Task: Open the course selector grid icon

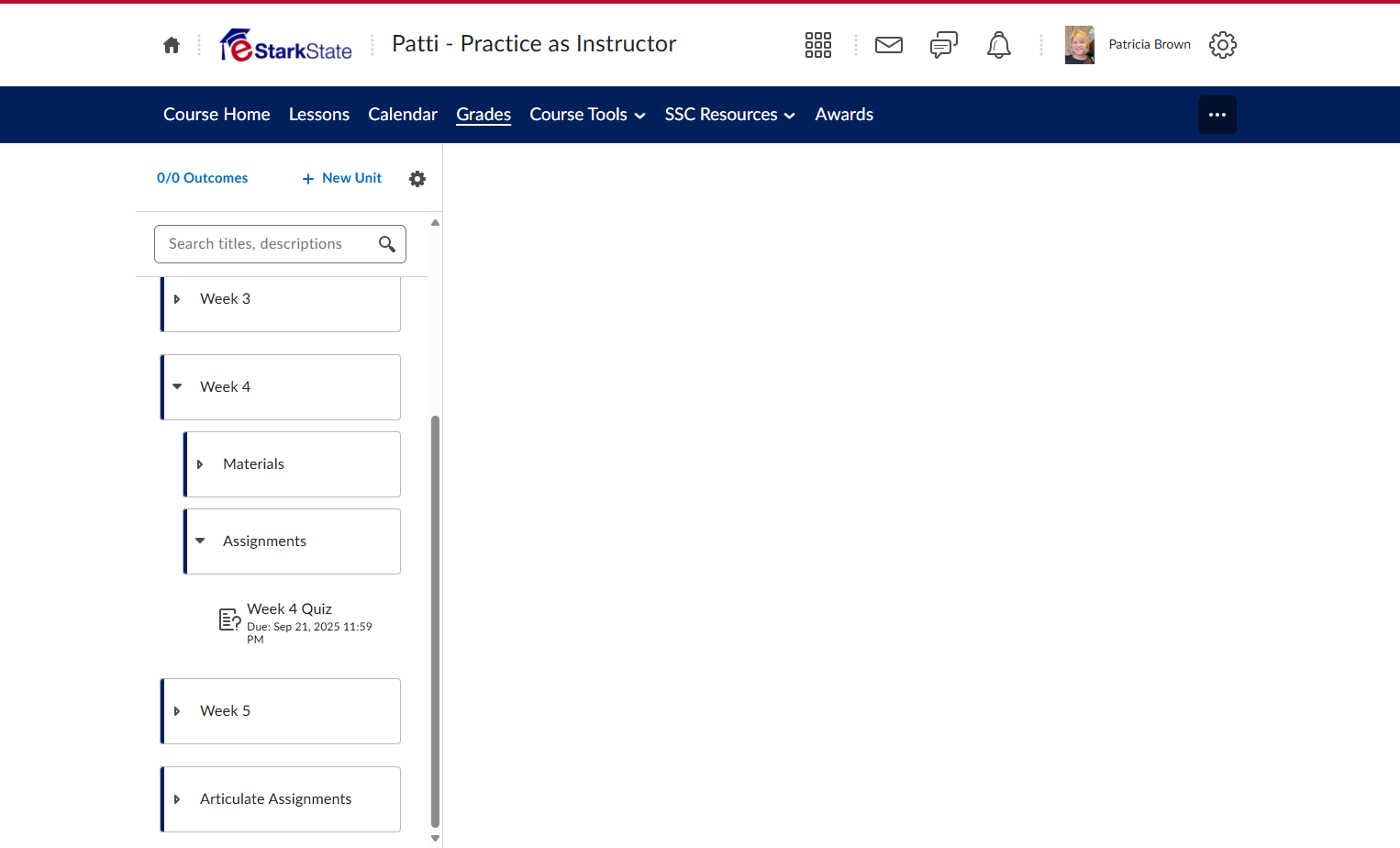Action: pyautogui.click(x=818, y=45)
